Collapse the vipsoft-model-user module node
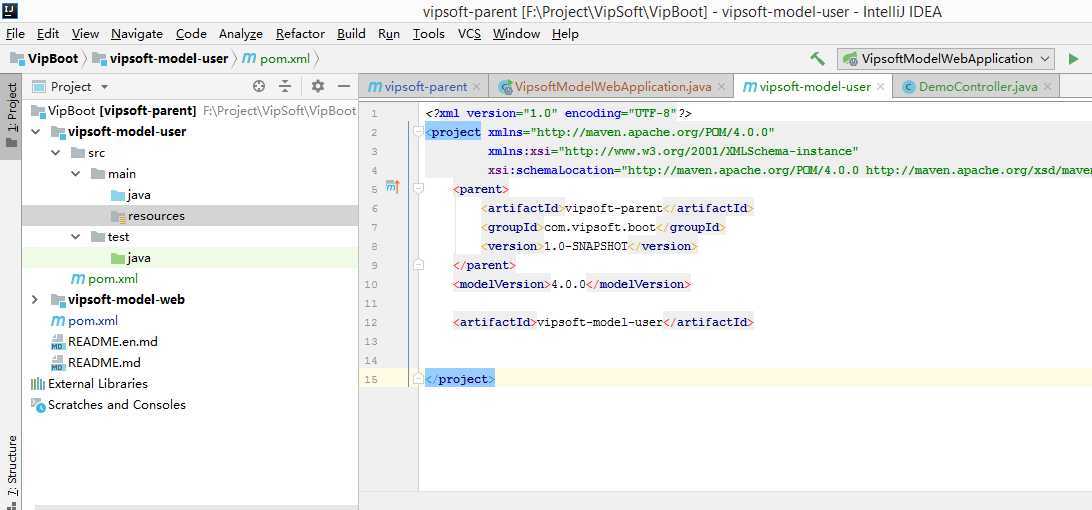Screen dimensions: 1092x510 point(35,132)
